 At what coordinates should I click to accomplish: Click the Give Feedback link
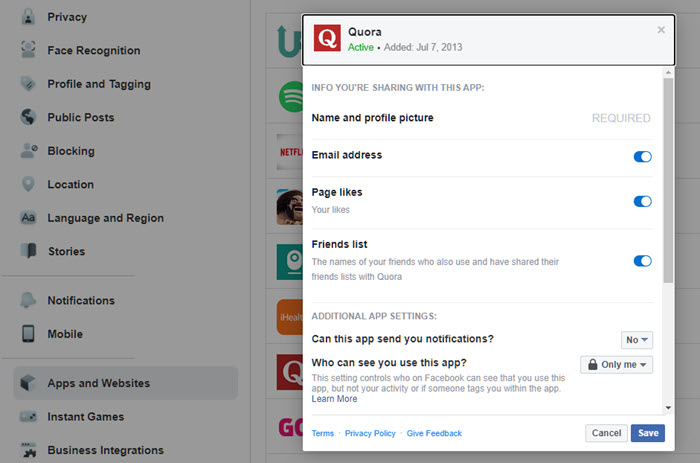point(434,433)
